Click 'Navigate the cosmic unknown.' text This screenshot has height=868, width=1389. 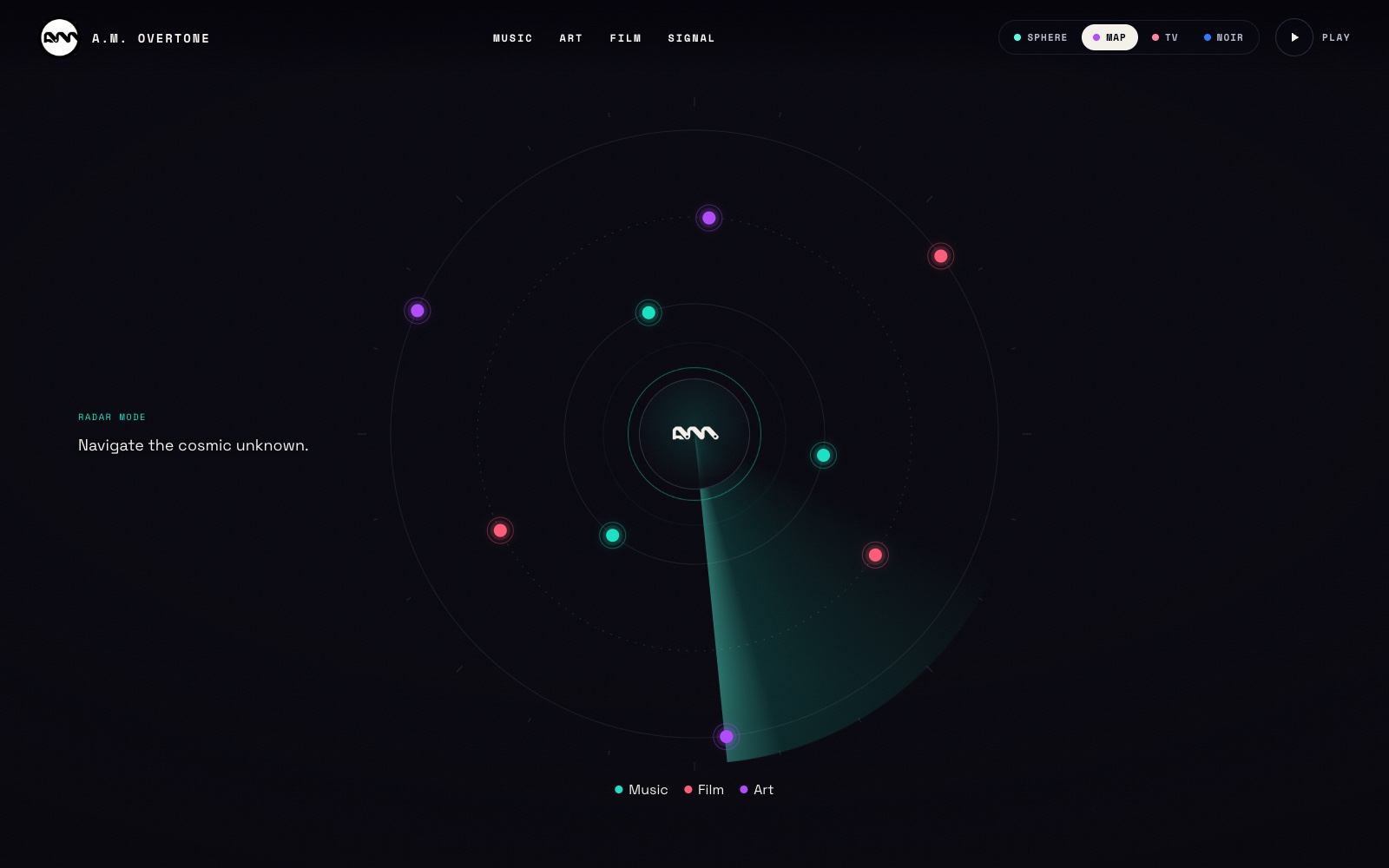click(194, 445)
